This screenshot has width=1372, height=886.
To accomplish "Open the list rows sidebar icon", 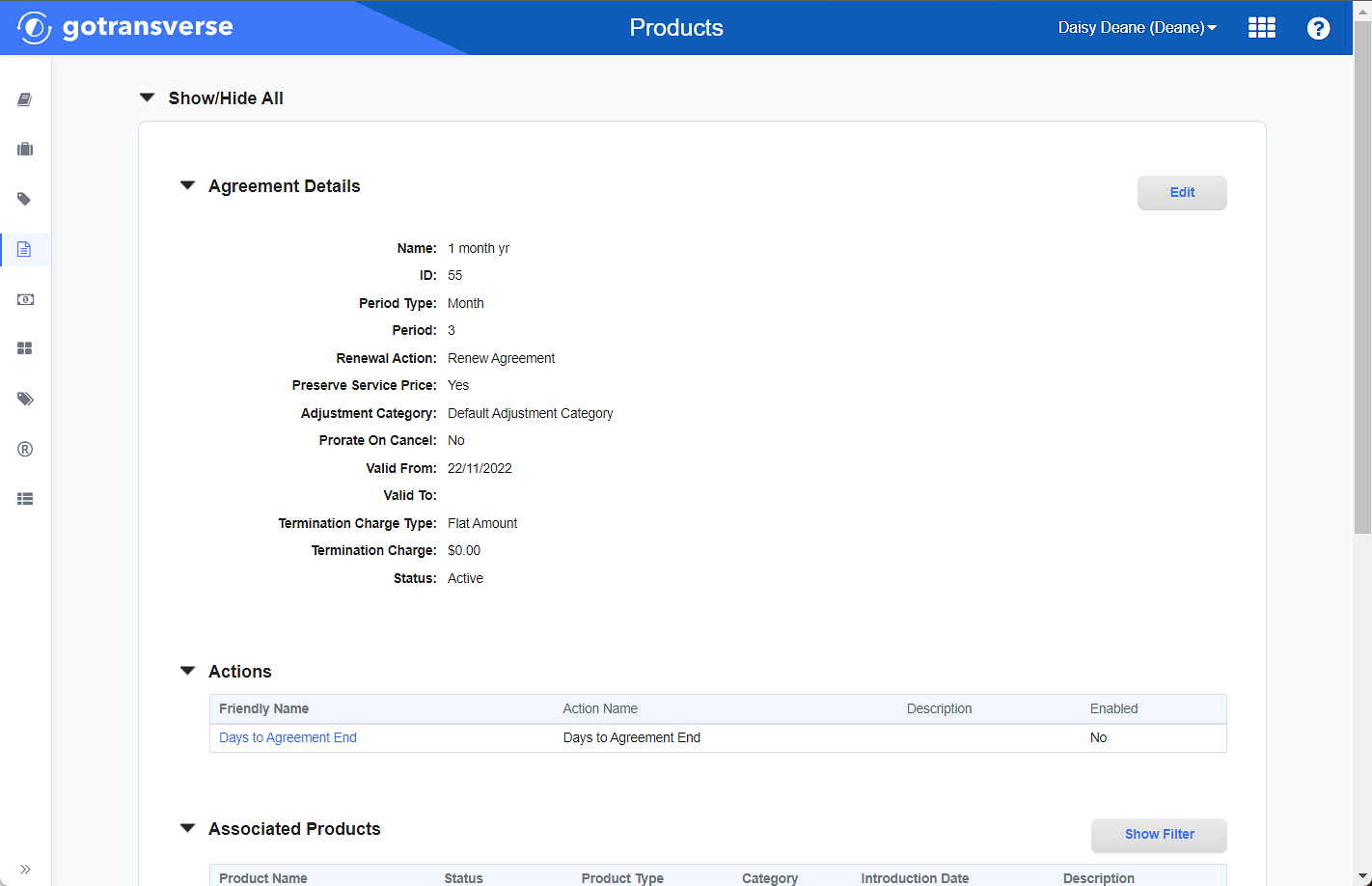I will (25, 499).
